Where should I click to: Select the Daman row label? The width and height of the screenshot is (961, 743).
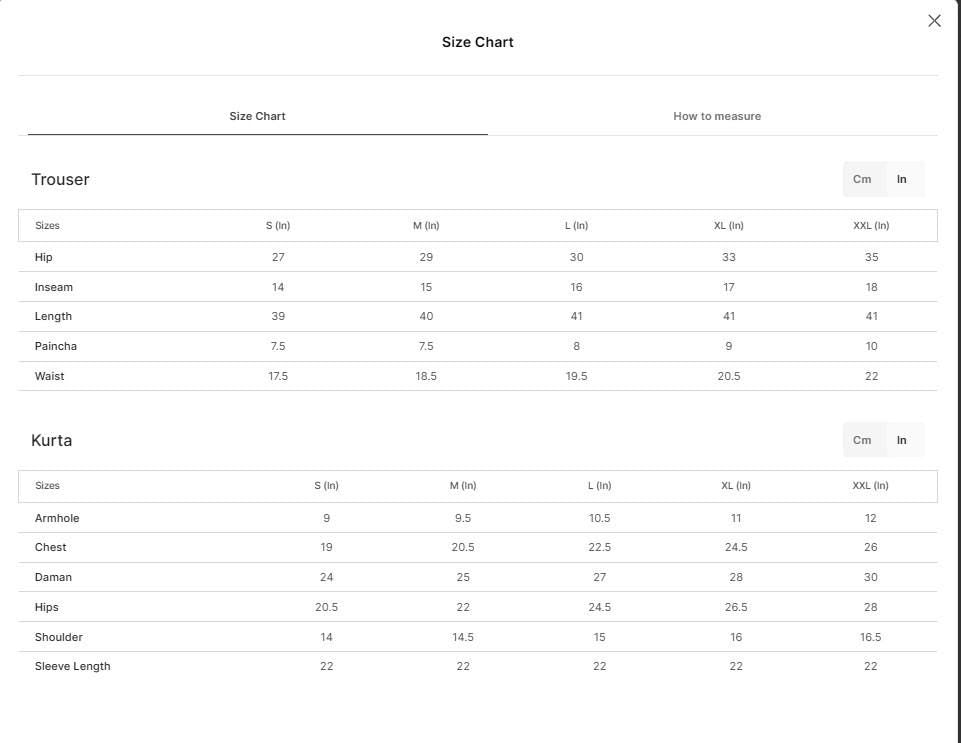[53, 577]
